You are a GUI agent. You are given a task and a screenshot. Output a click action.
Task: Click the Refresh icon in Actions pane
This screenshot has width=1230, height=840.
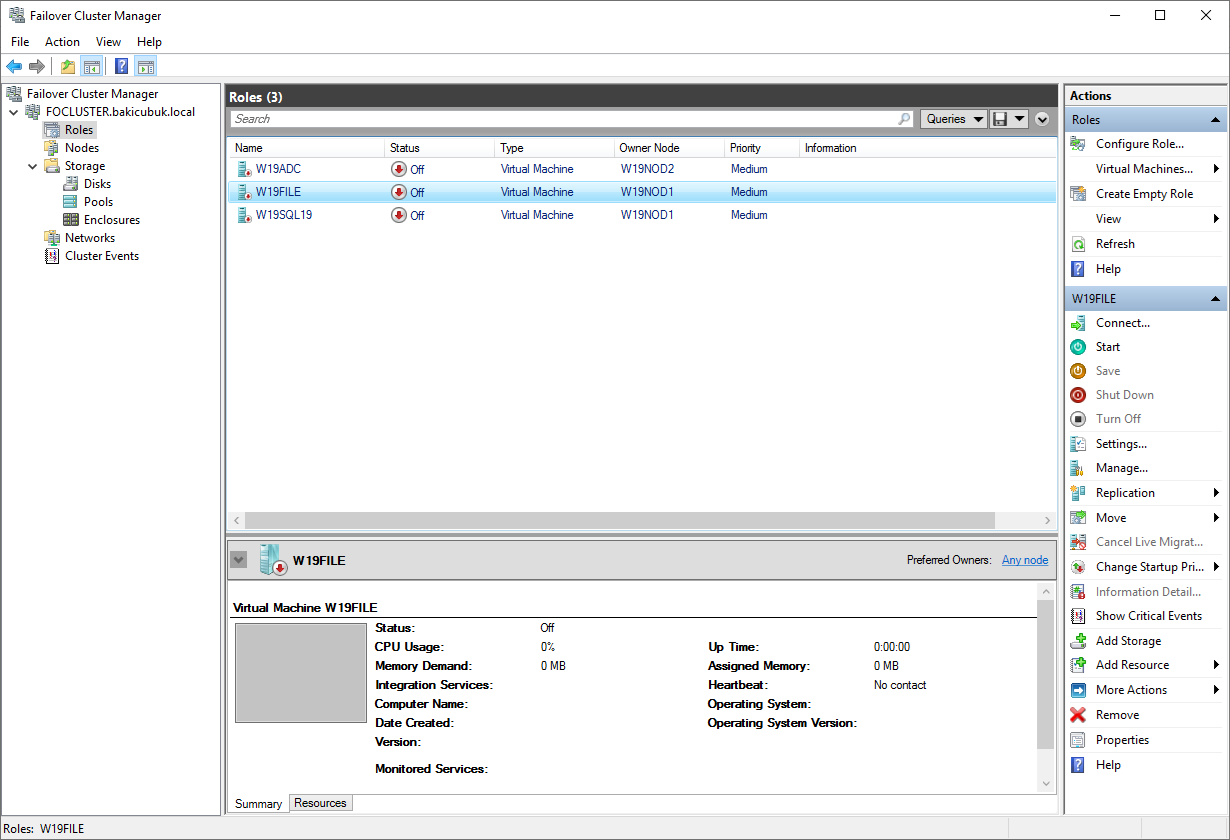(1078, 244)
